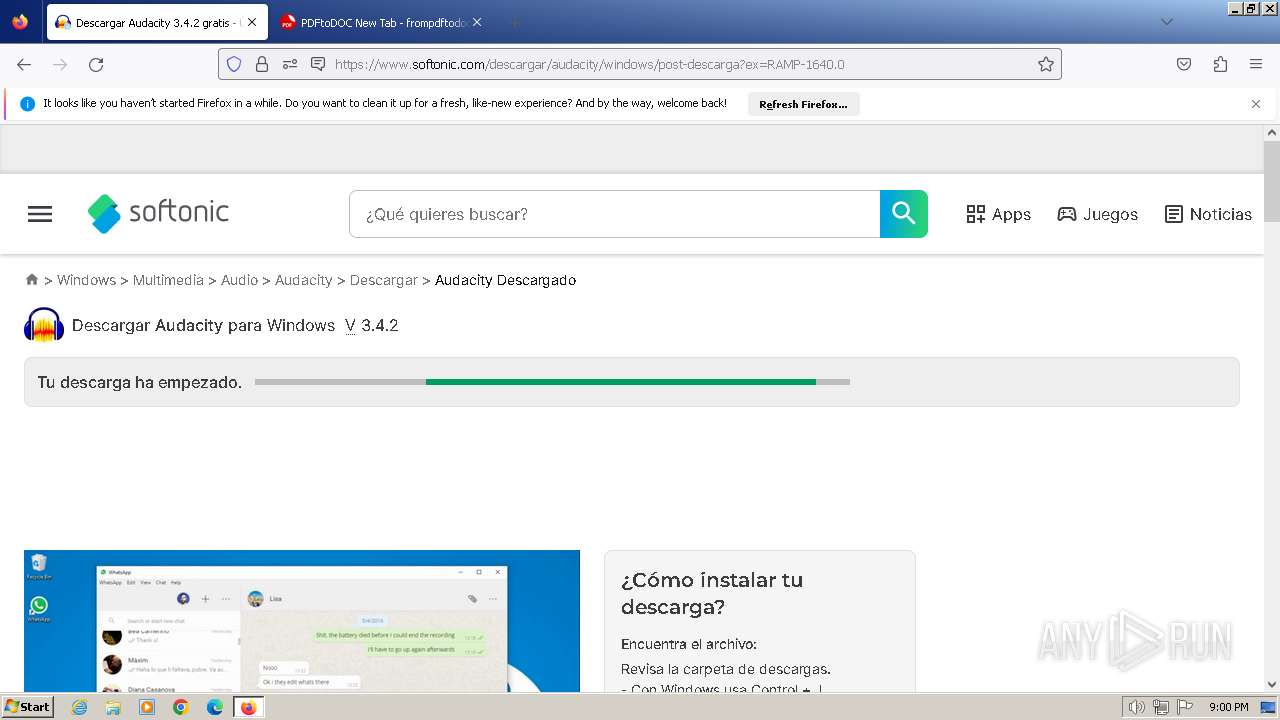Dismiss the Refresh Firefox notification bar

(1256, 104)
